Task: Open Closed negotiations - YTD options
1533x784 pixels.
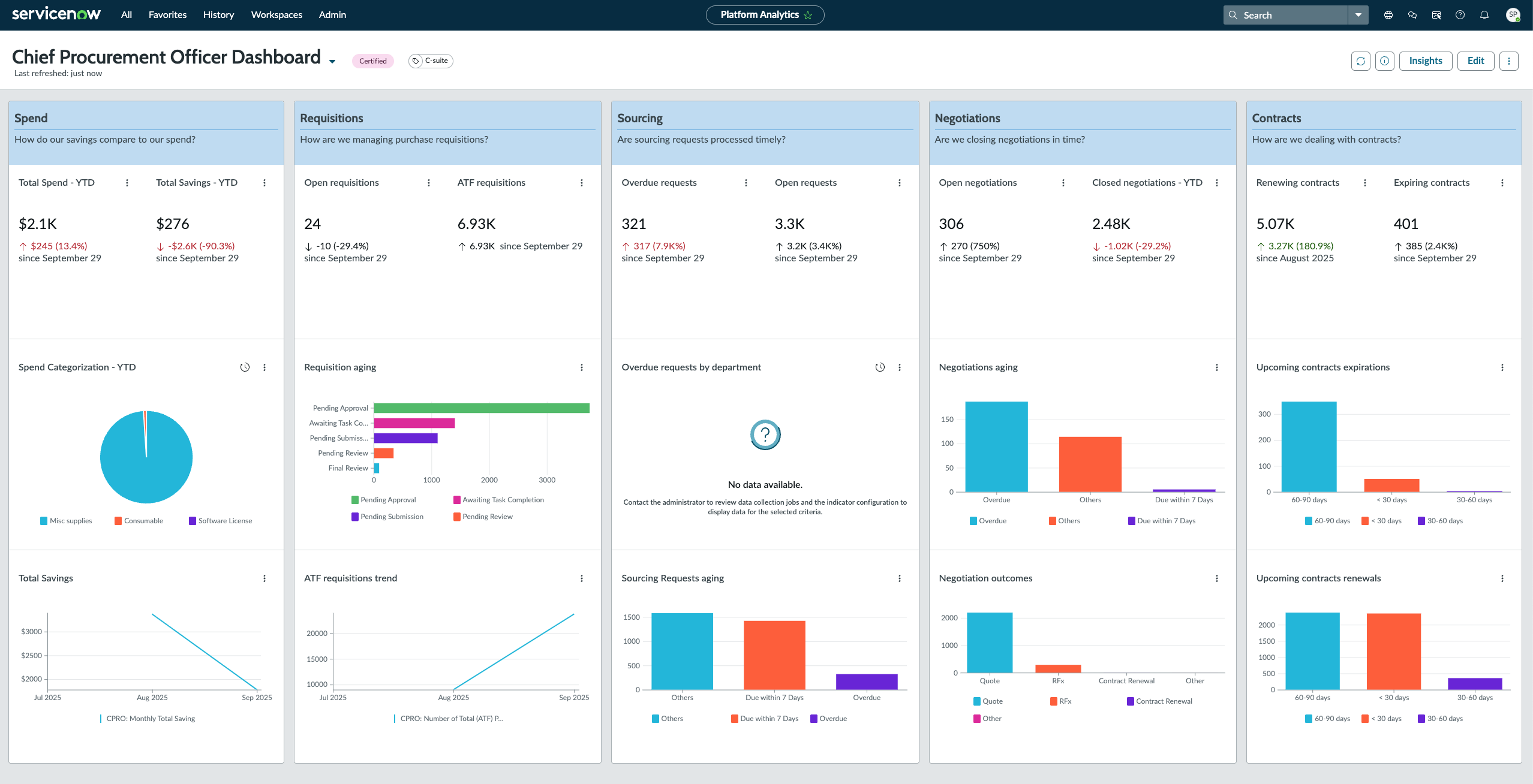Action: 1217,183
